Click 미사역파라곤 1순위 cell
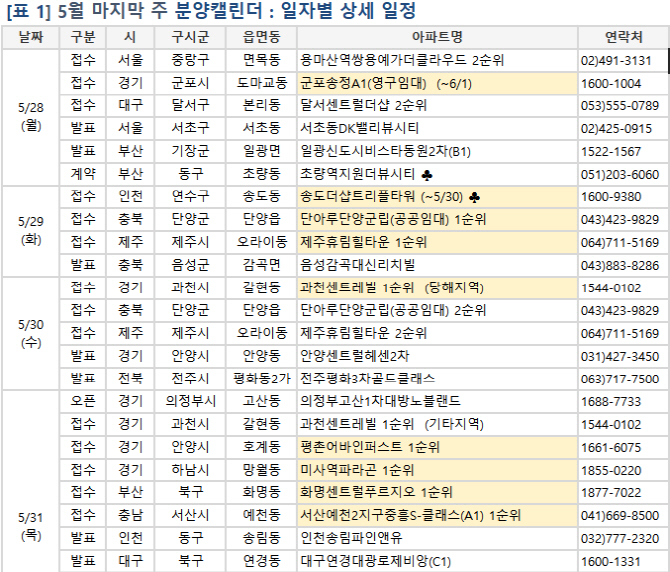The image size is (670, 572). [437, 470]
